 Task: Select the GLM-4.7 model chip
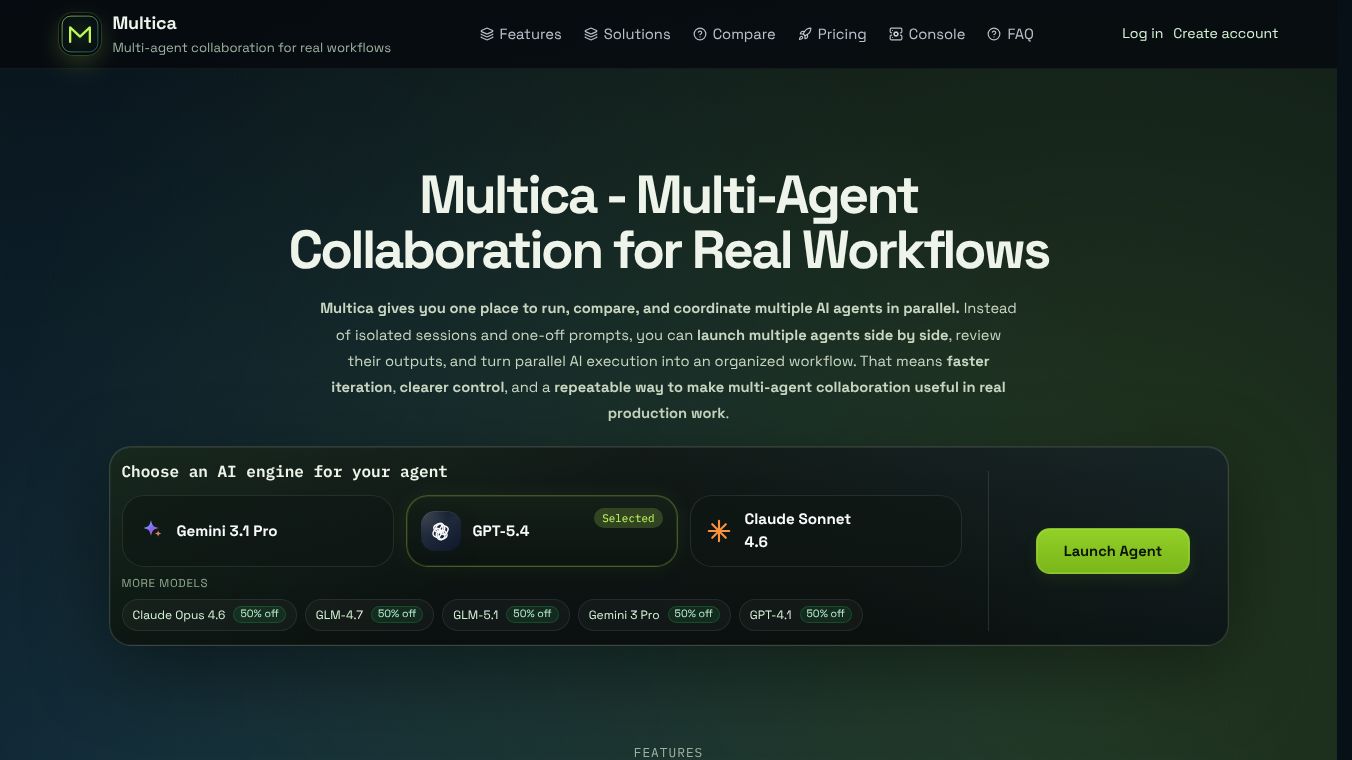coord(369,615)
